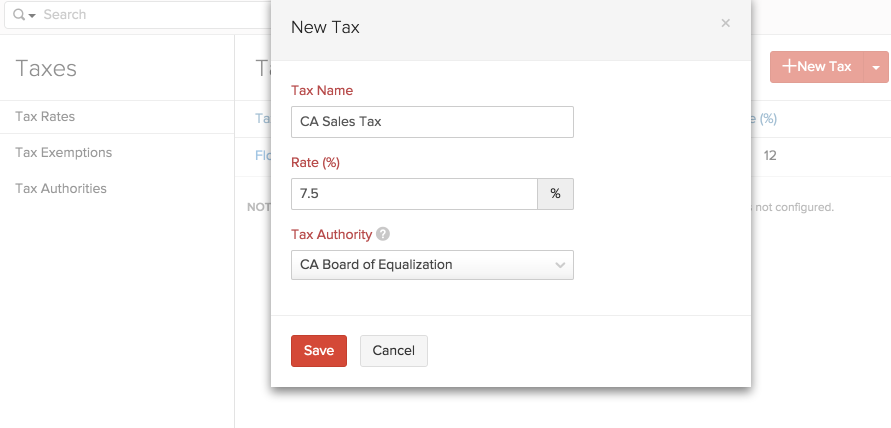Go to Tax Exemptions in sidebar
Image resolution: width=891 pixels, height=428 pixels.
point(63,153)
